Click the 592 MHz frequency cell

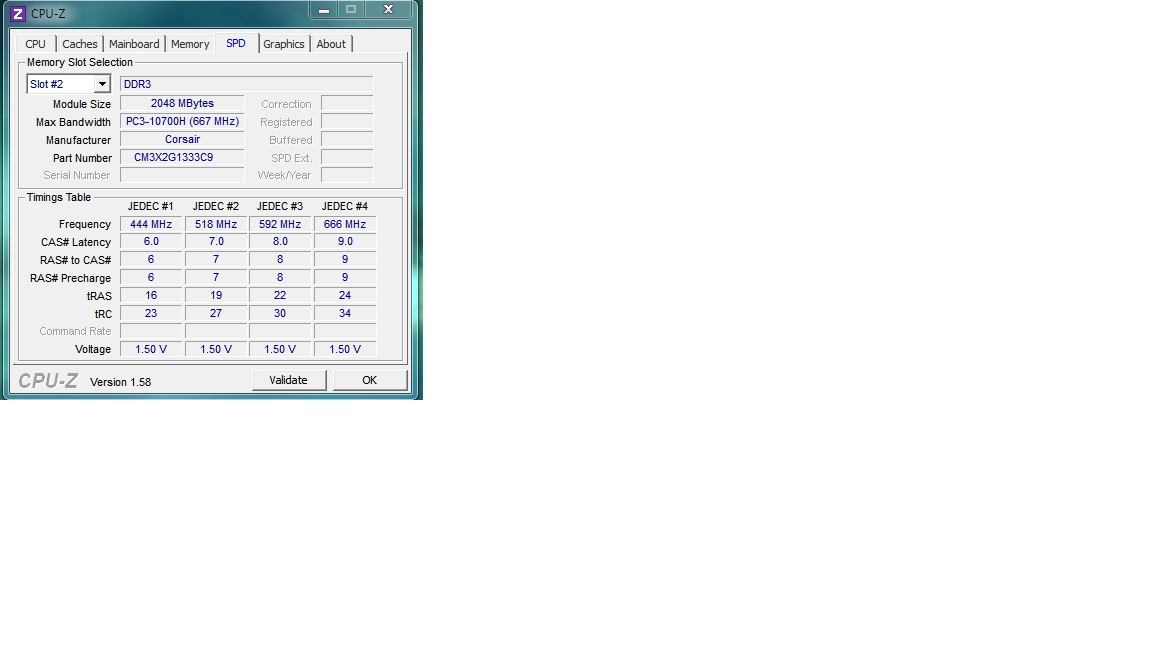pos(280,224)
